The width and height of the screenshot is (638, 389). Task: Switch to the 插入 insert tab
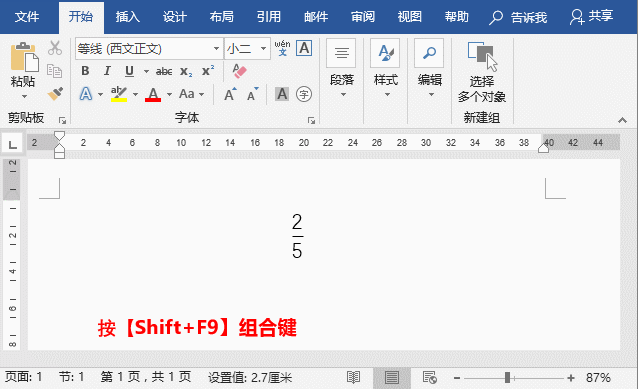click(127, 17)
